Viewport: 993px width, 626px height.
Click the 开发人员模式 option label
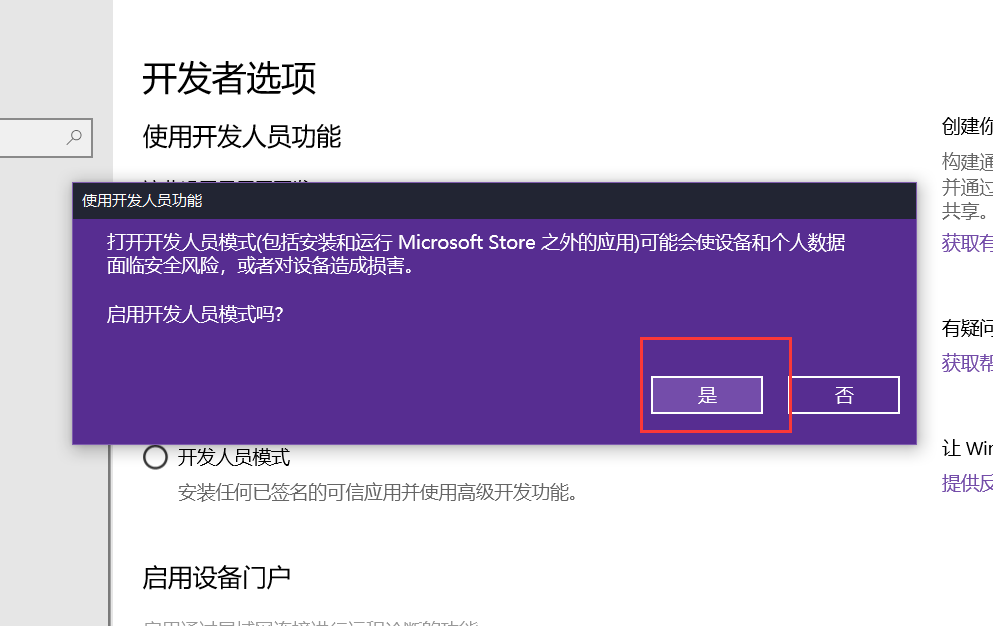[x=234, y=457]
